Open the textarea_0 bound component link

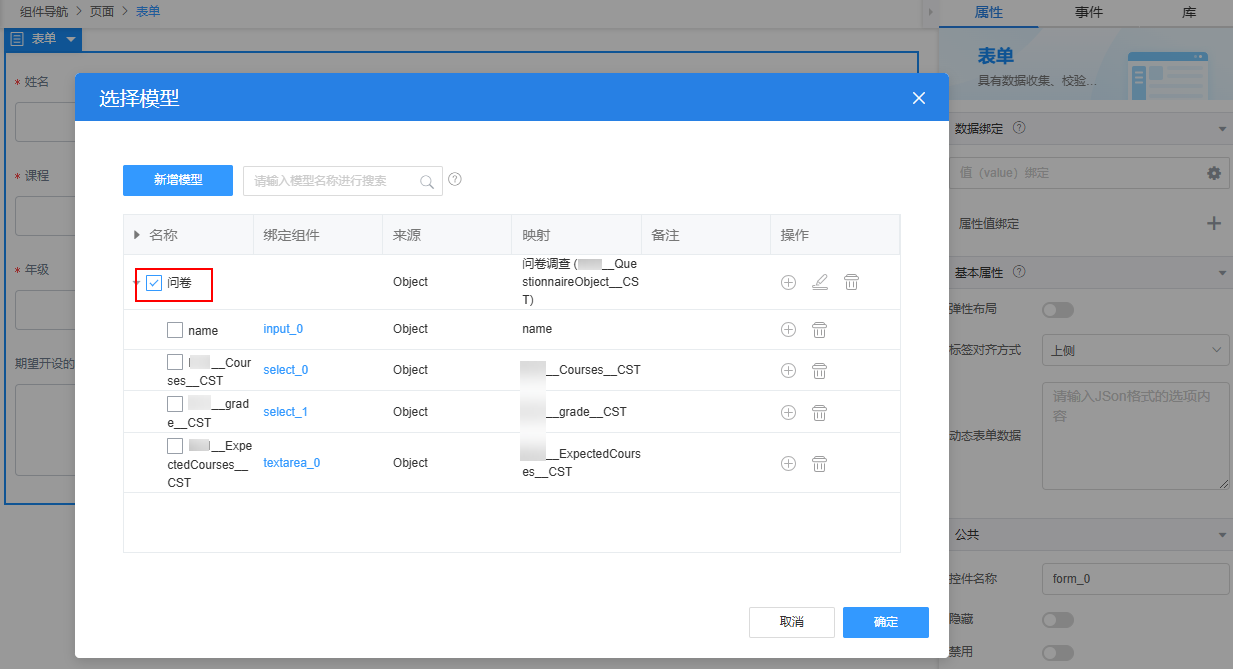292,463
